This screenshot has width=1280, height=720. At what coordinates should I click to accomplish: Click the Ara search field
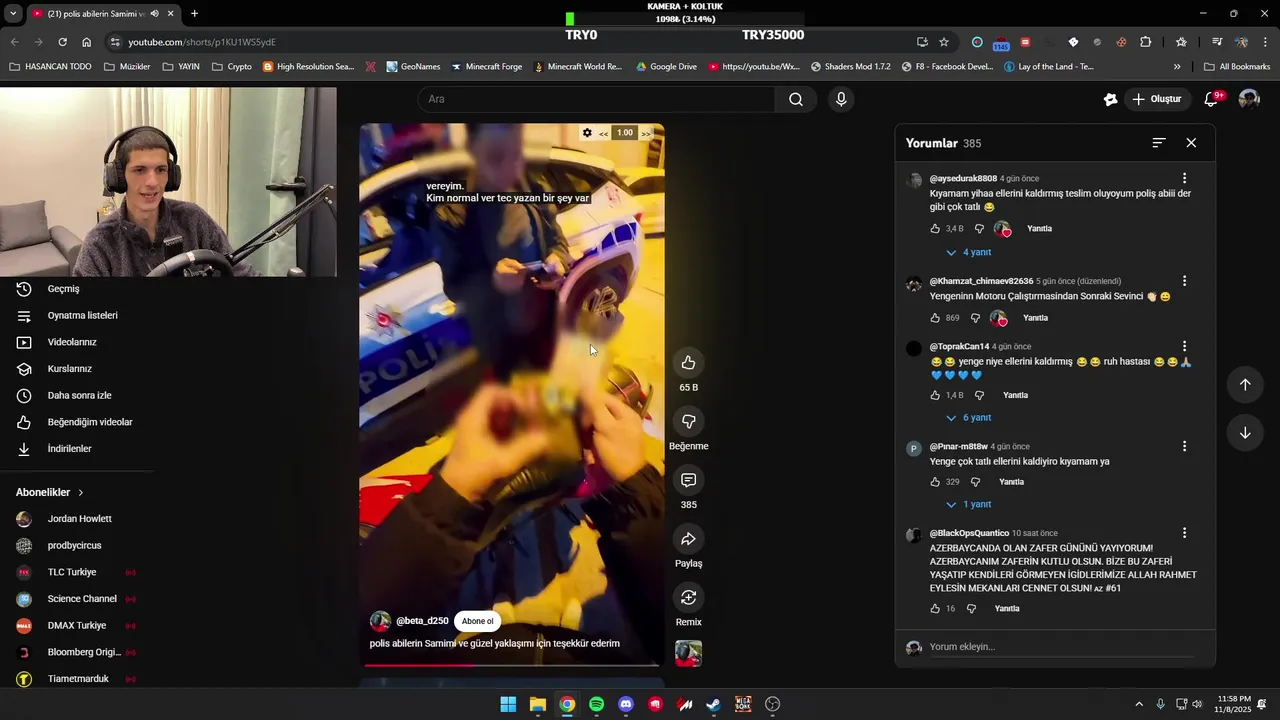(x=596, y=99)
